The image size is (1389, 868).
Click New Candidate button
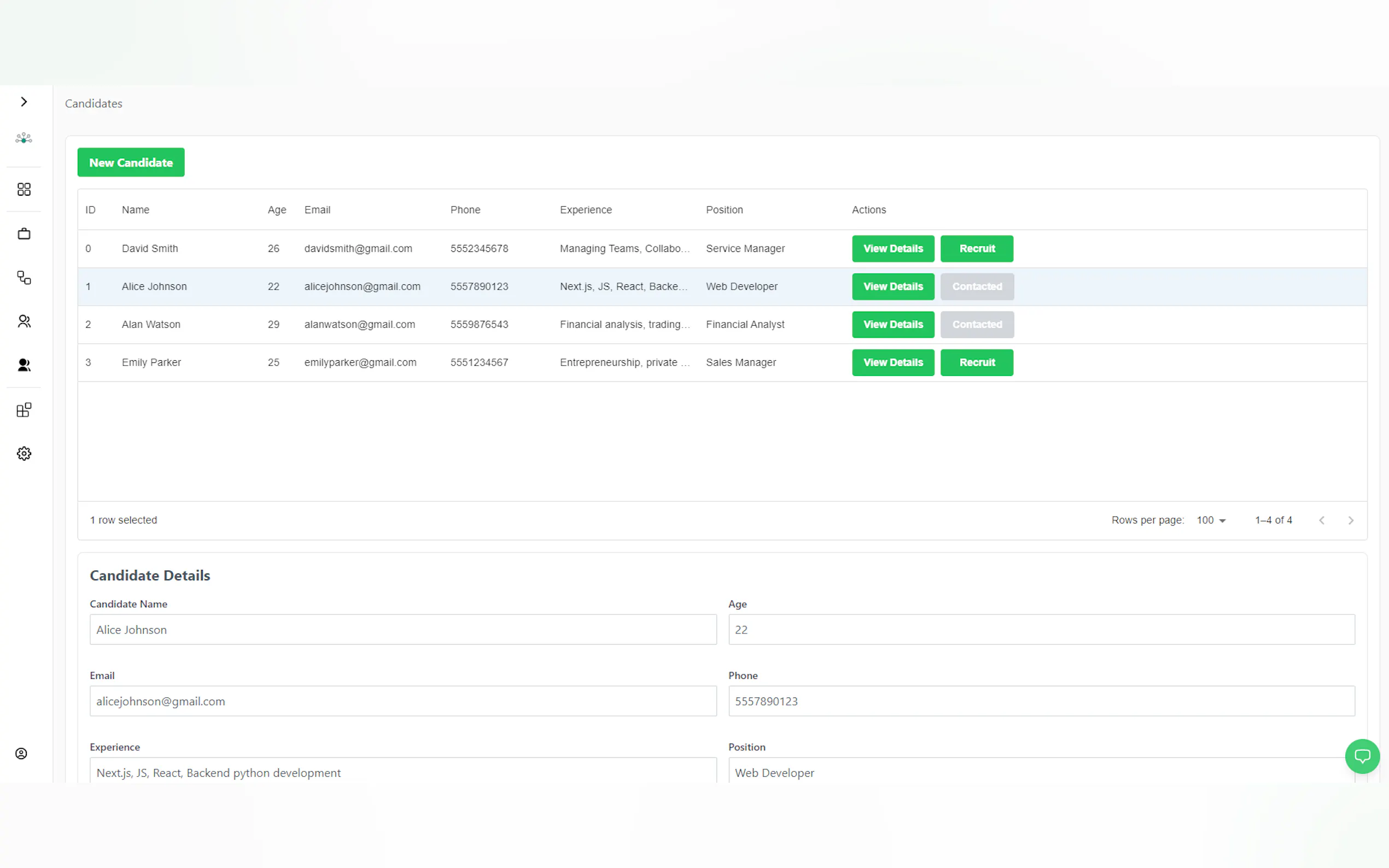click(131, 162)
